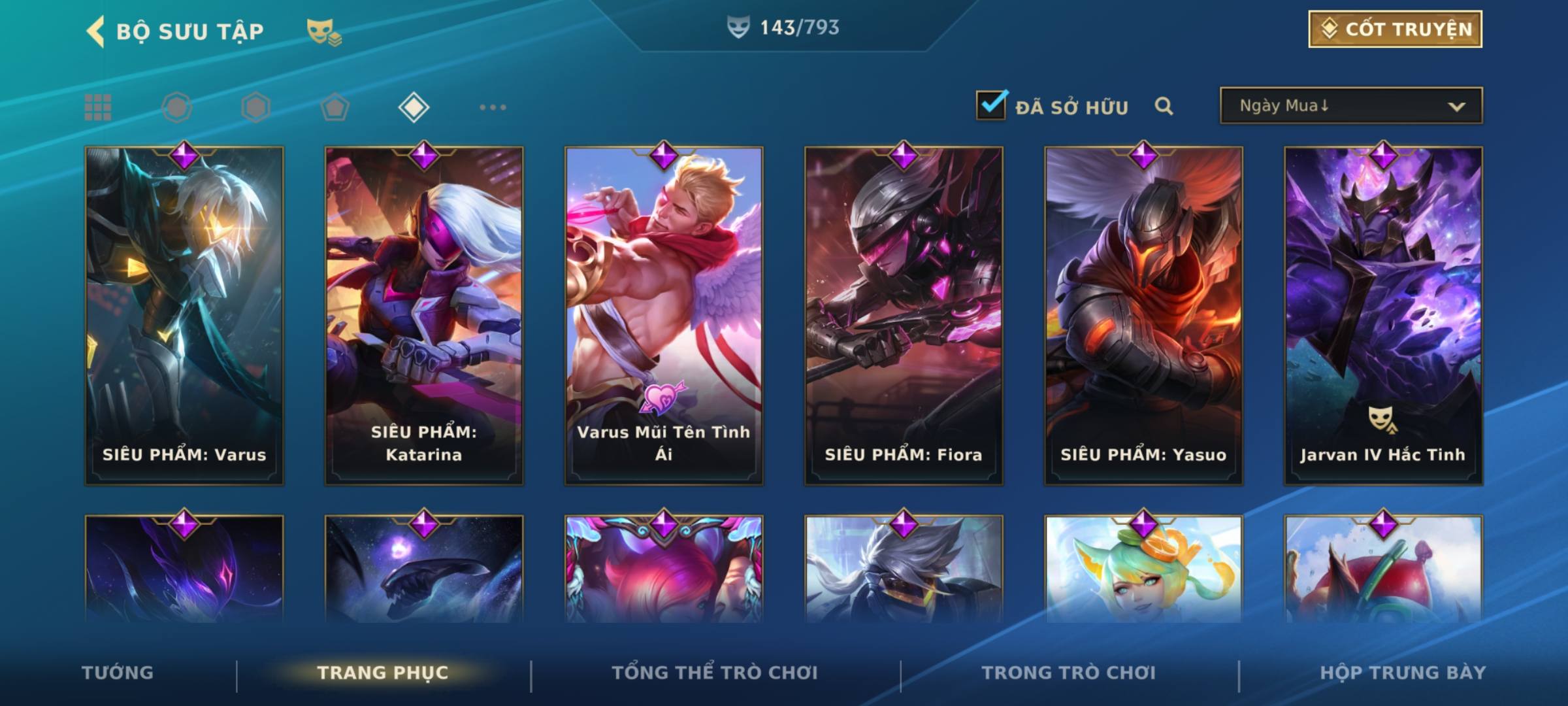Select the first hexagon rarity filter

[176, 107]
